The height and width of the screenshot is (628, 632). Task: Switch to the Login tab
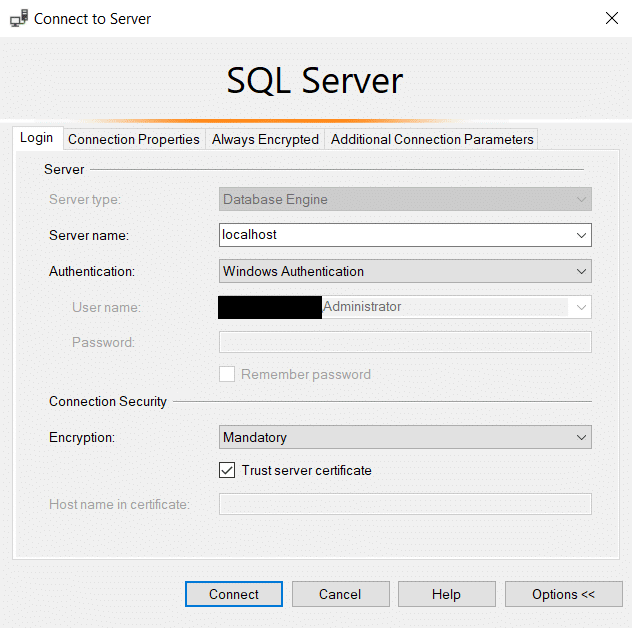pyautogui.click(x=37, y=138)
